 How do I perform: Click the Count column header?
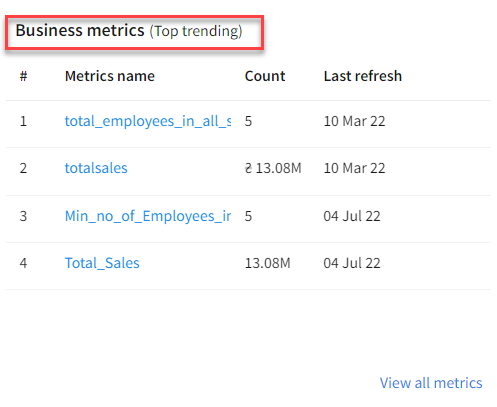click(265, 76)
